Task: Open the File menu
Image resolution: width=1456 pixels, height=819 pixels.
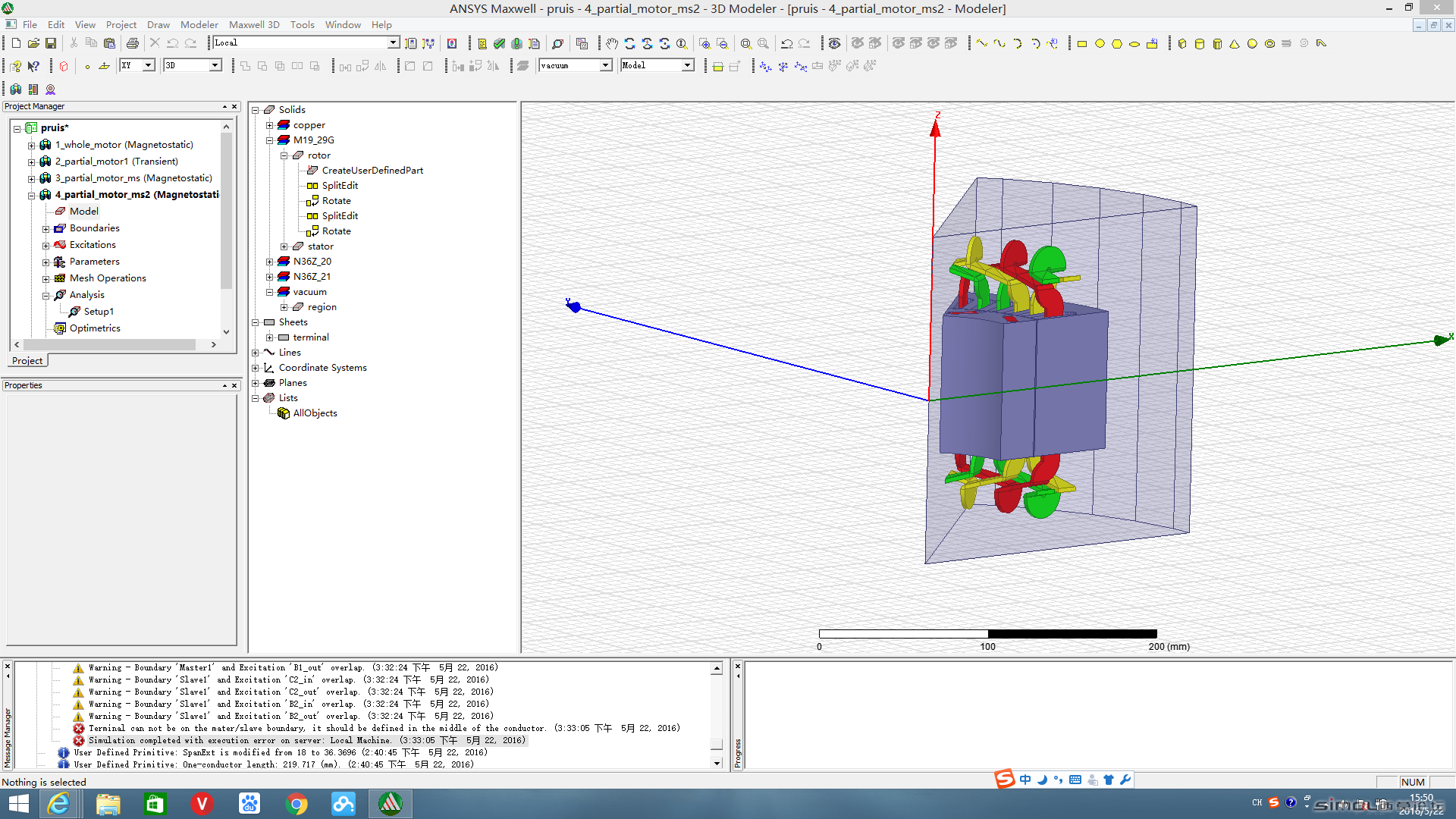Action: tap(30, 24)
